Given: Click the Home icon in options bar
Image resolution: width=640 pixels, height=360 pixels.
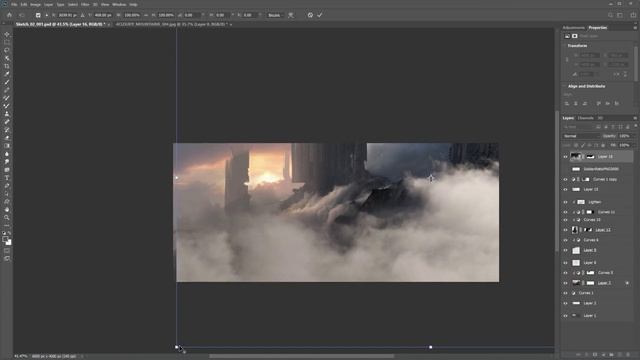Looking at the screenshot, I should (x=9, y=15).
